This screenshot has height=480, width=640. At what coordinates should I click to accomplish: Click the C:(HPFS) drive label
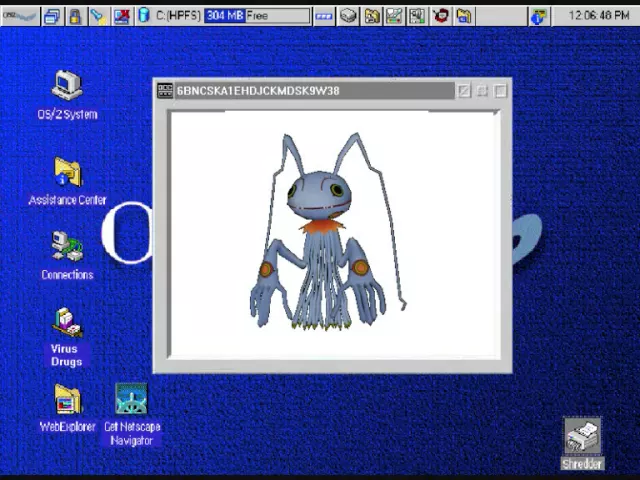point(178,16)
